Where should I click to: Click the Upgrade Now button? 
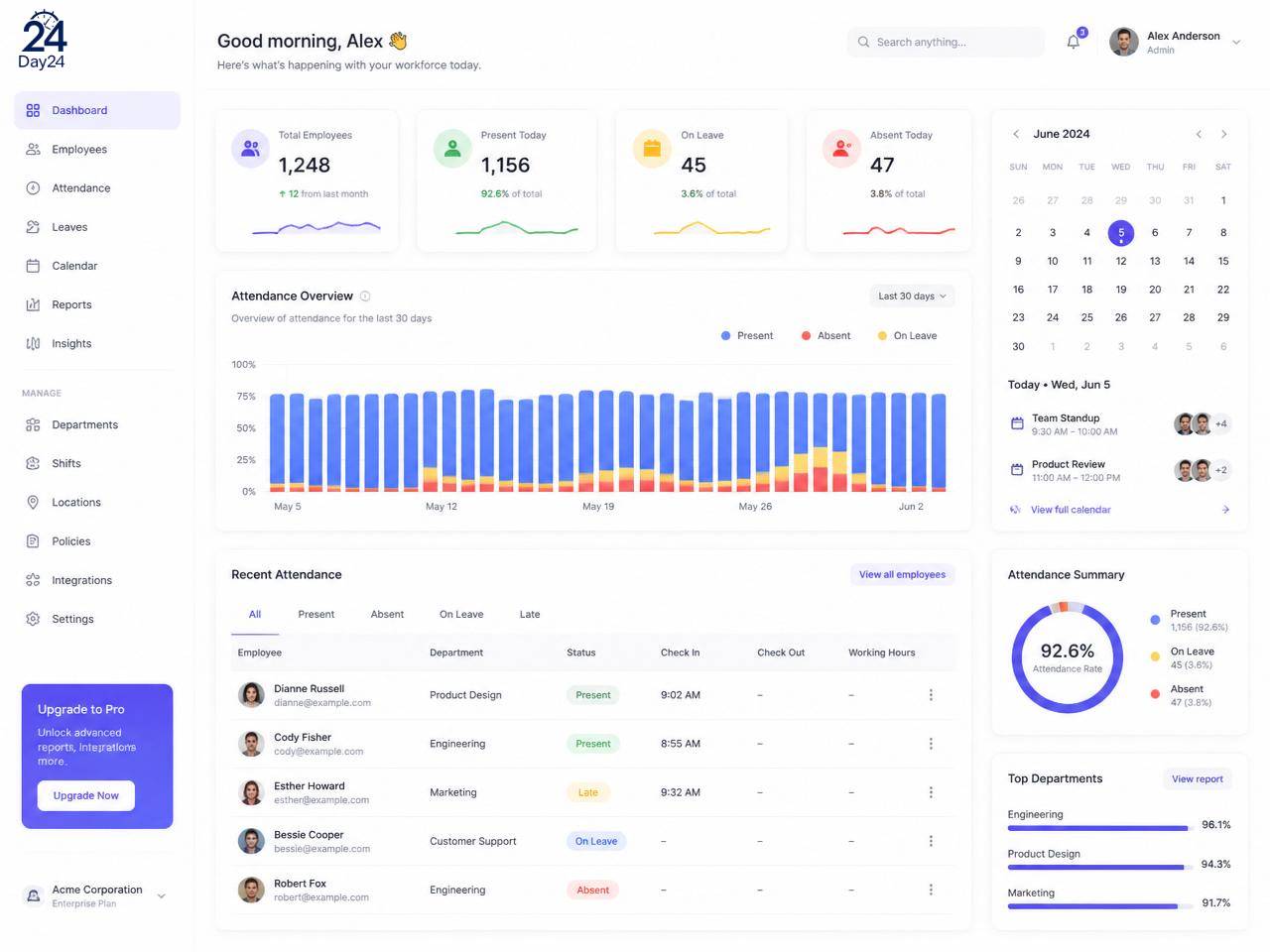click(x=86, y=795)
